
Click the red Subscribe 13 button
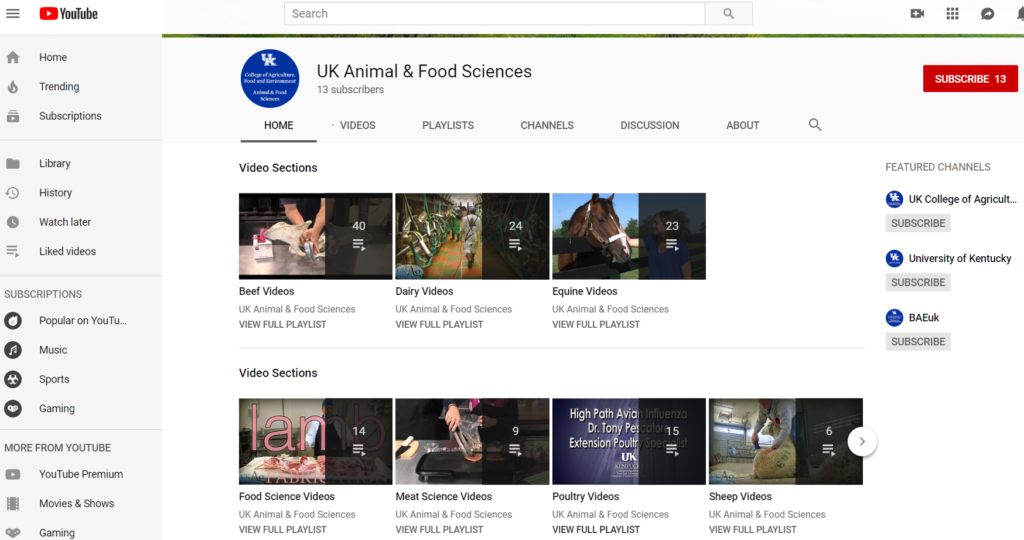970,79
